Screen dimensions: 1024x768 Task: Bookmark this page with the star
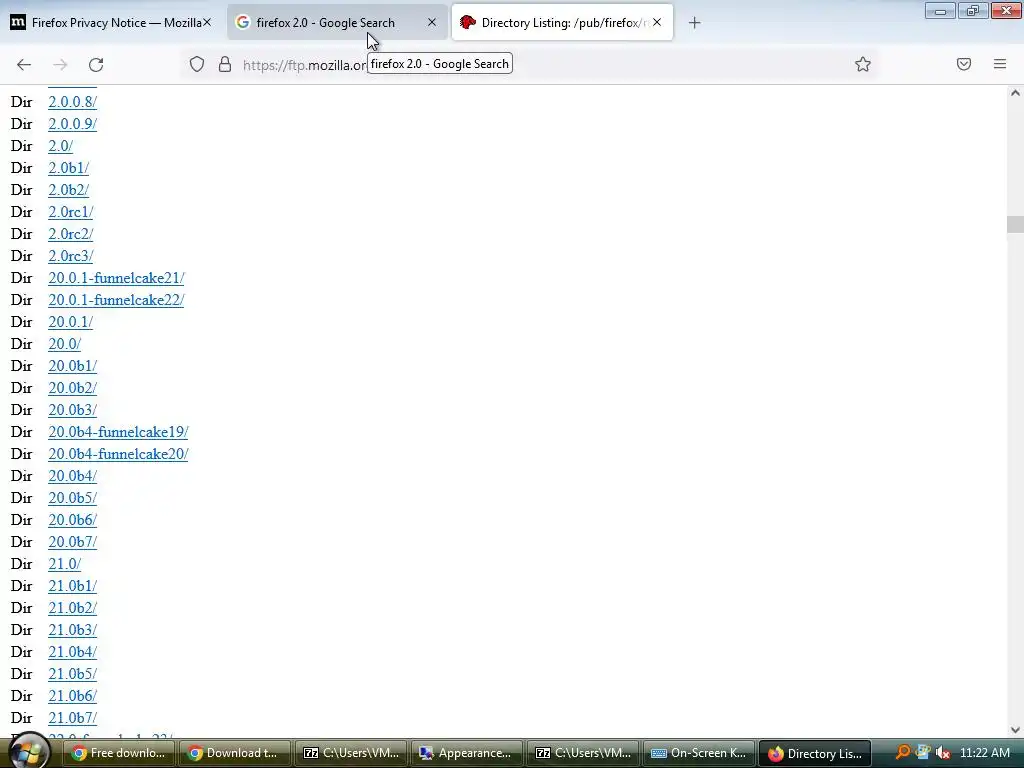[x=863, y=64]
